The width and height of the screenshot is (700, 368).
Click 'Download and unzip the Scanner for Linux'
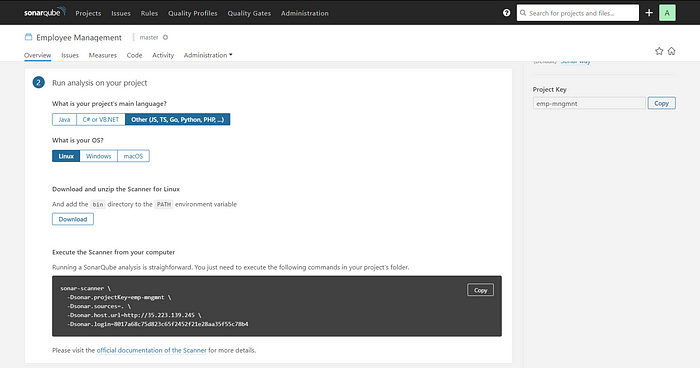(x=116, y=189)
